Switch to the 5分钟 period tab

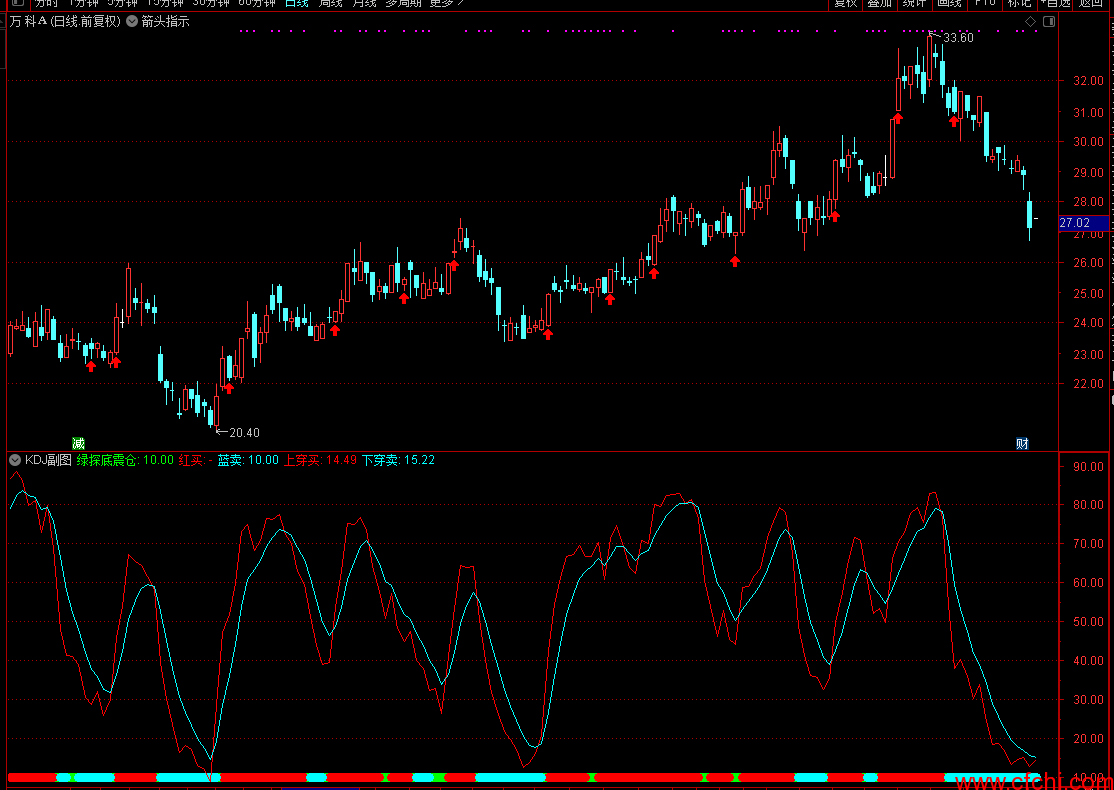pos(122,3)
